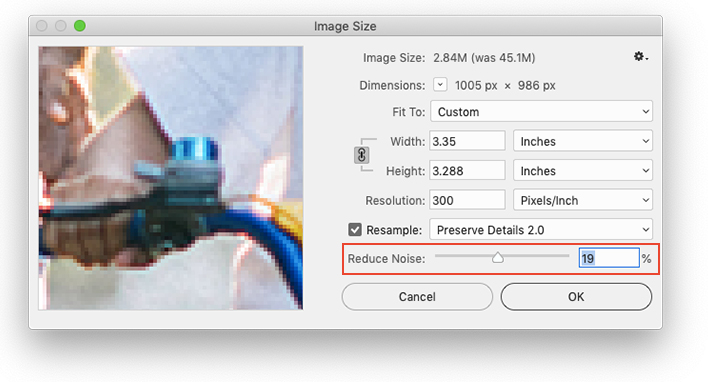Click the green zoom window button
Screen dimensions: 708x382
click(80, 26)
